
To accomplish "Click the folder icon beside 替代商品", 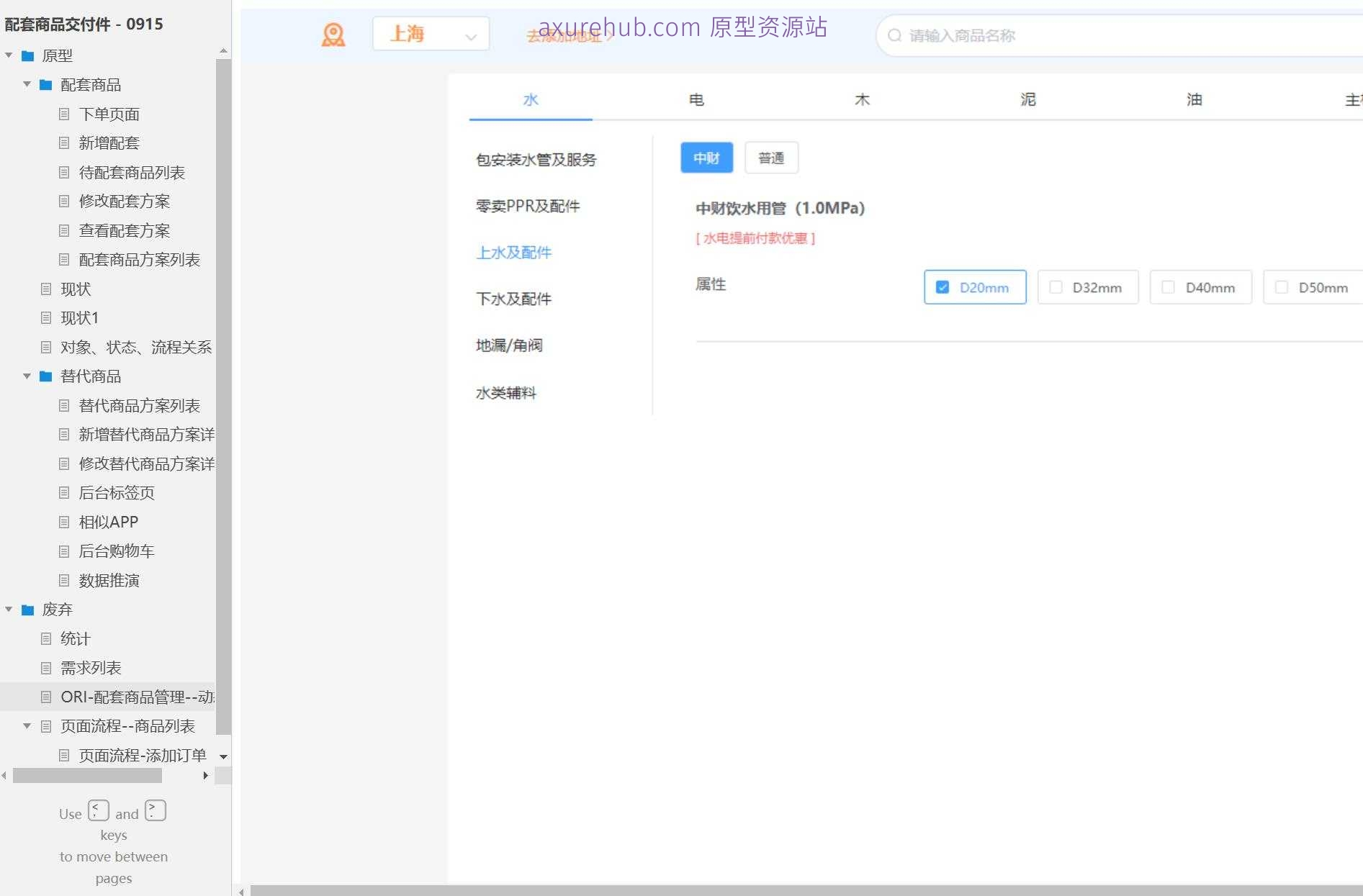I will click(x=45, y=376).
